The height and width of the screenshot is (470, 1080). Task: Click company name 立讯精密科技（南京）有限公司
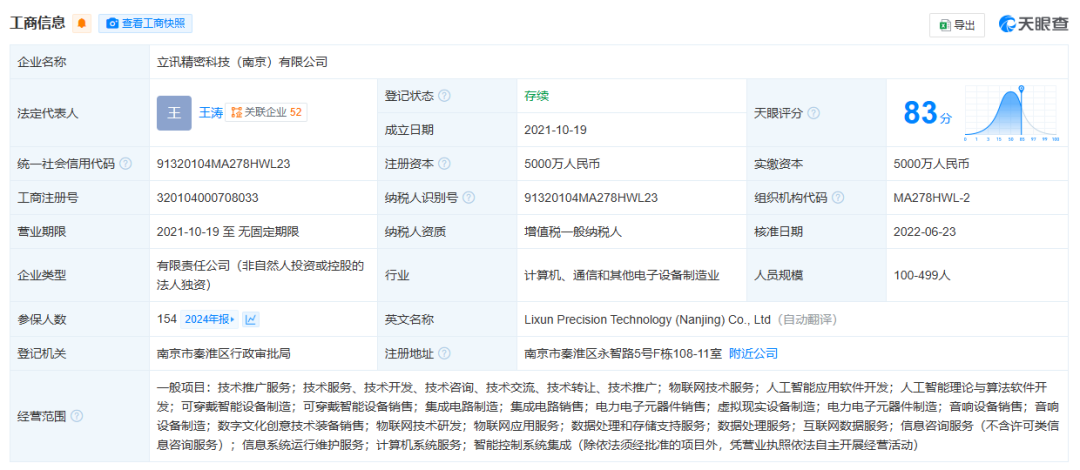click(242, 62)
